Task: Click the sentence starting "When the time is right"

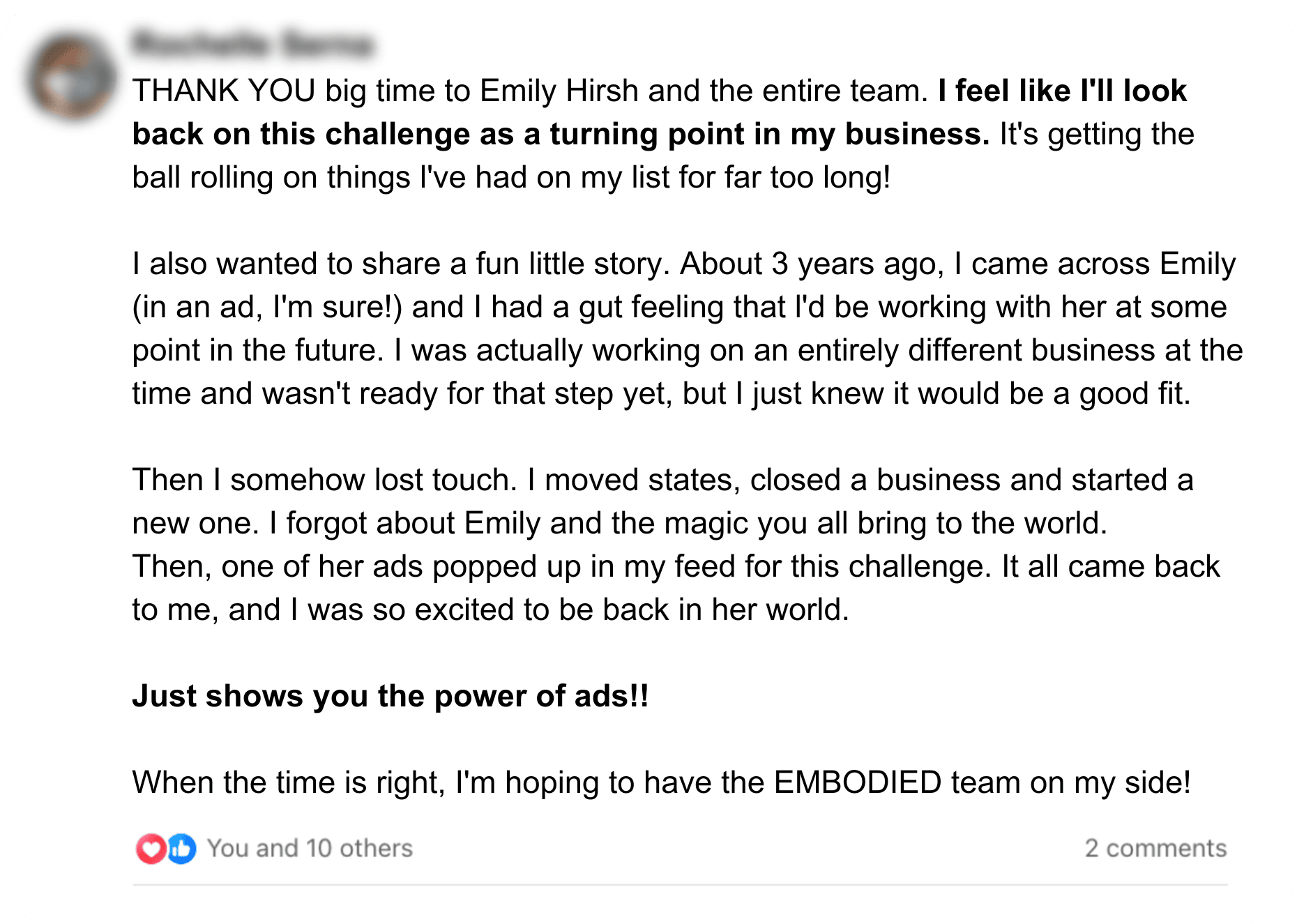Action: [661, 783]
